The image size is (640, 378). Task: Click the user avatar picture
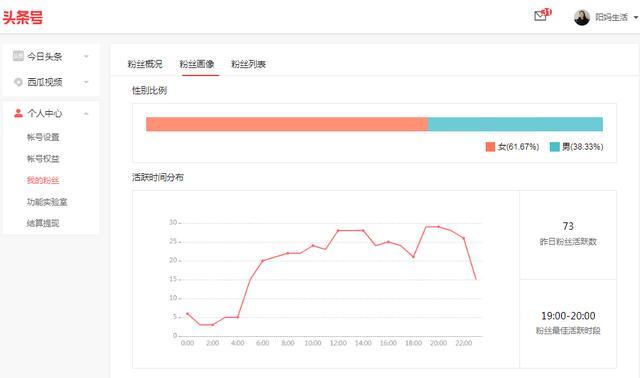click(x=582, y=17)
